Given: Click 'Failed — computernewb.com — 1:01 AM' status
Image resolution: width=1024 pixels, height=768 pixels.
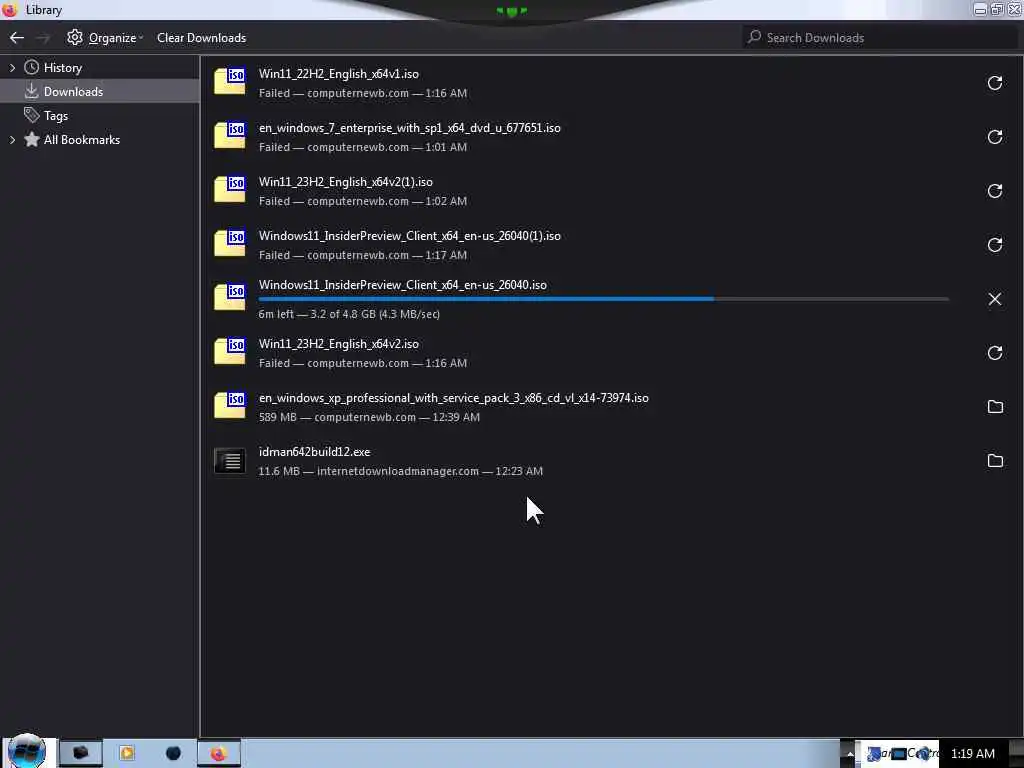Looking at the screenshot, I should (x=362, y=148).
